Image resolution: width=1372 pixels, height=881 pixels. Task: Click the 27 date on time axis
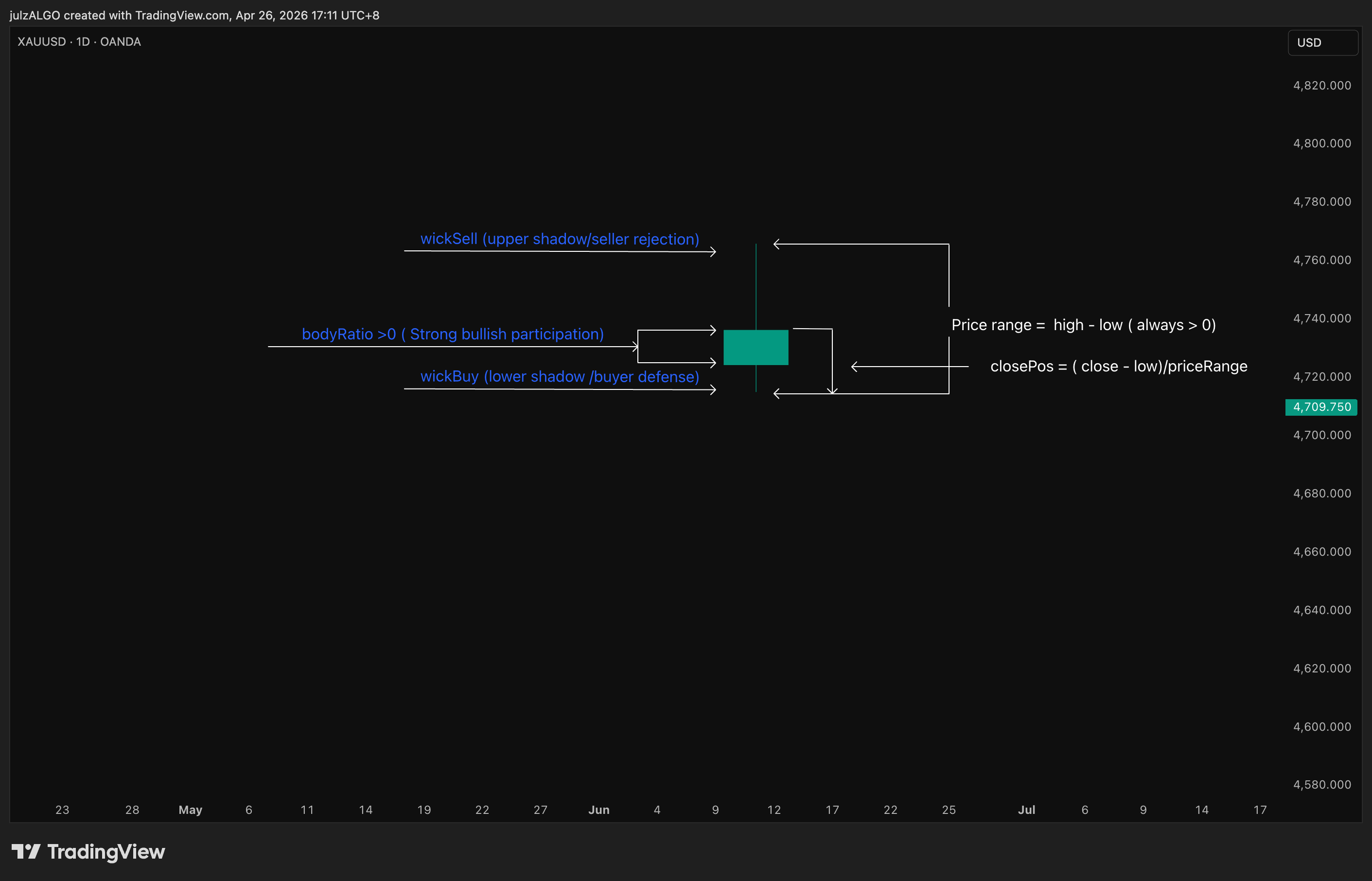pyautogui.click(x=541, y=810)
